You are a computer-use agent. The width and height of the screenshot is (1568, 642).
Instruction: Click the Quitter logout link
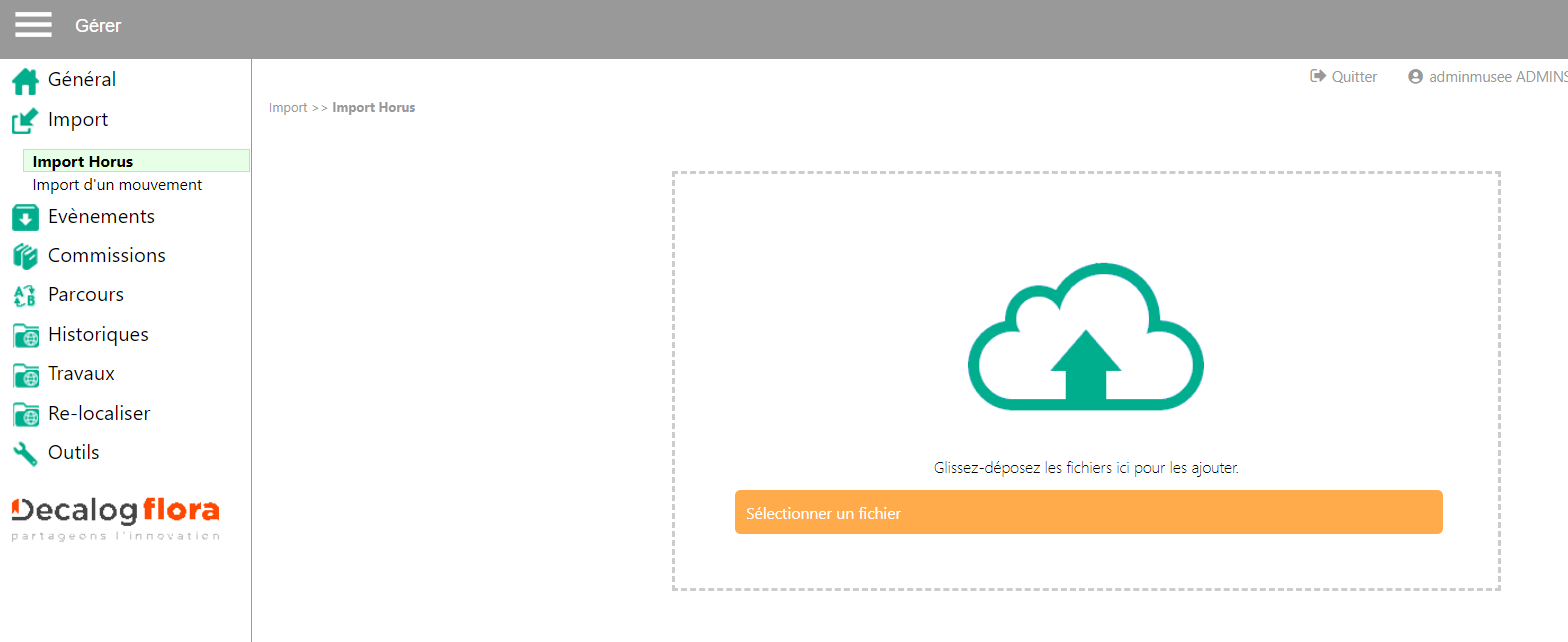coord(1344,77)
